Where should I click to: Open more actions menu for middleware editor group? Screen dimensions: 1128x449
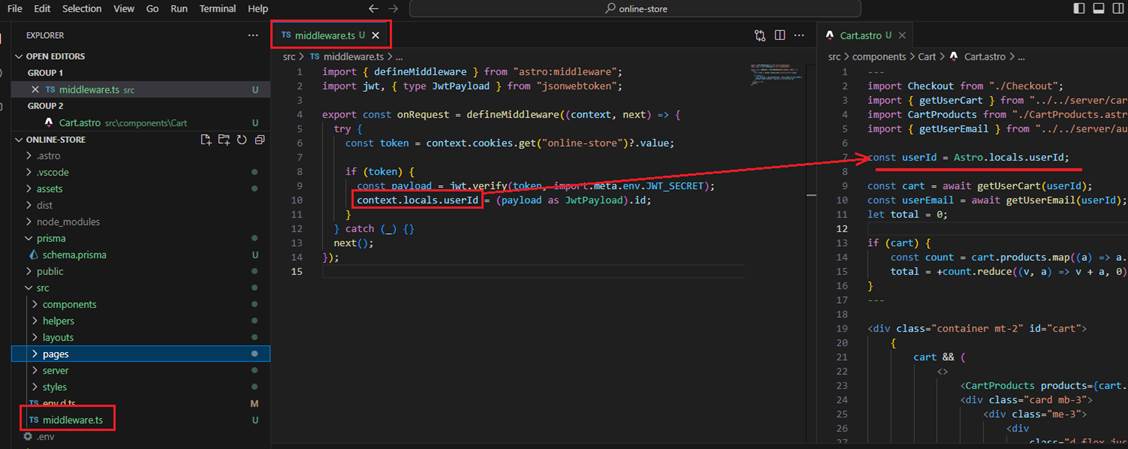click(800, 35)
